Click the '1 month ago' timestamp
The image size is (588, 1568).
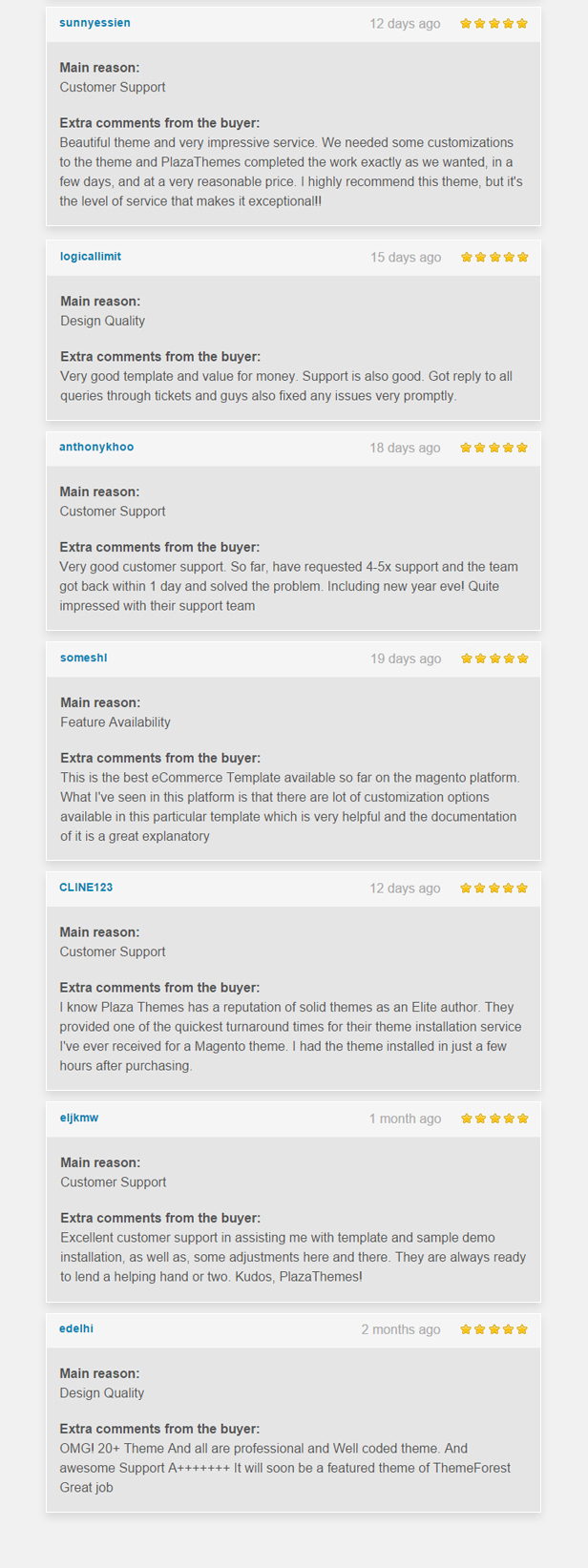point(406,1119)
